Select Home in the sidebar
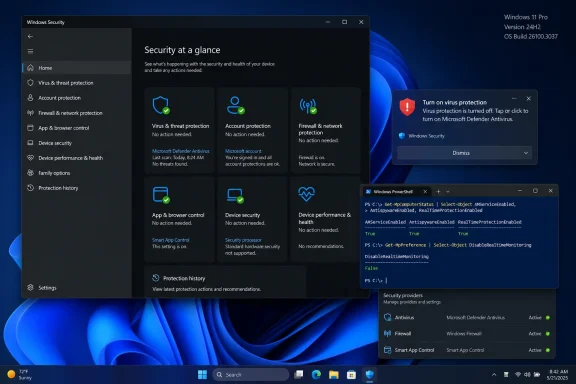The image size is (576, 384). coord(76,68)
